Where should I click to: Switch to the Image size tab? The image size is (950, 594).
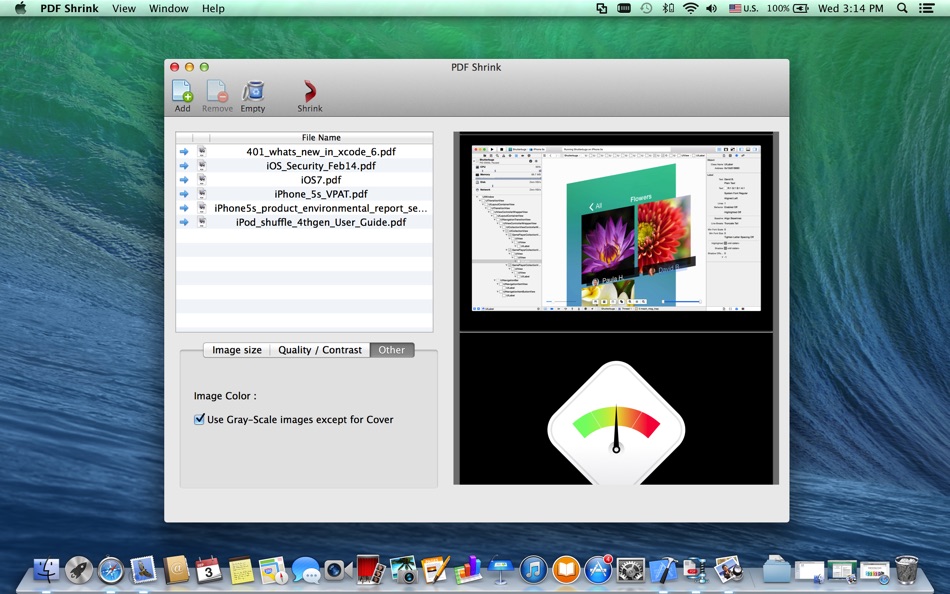(236, 350)
